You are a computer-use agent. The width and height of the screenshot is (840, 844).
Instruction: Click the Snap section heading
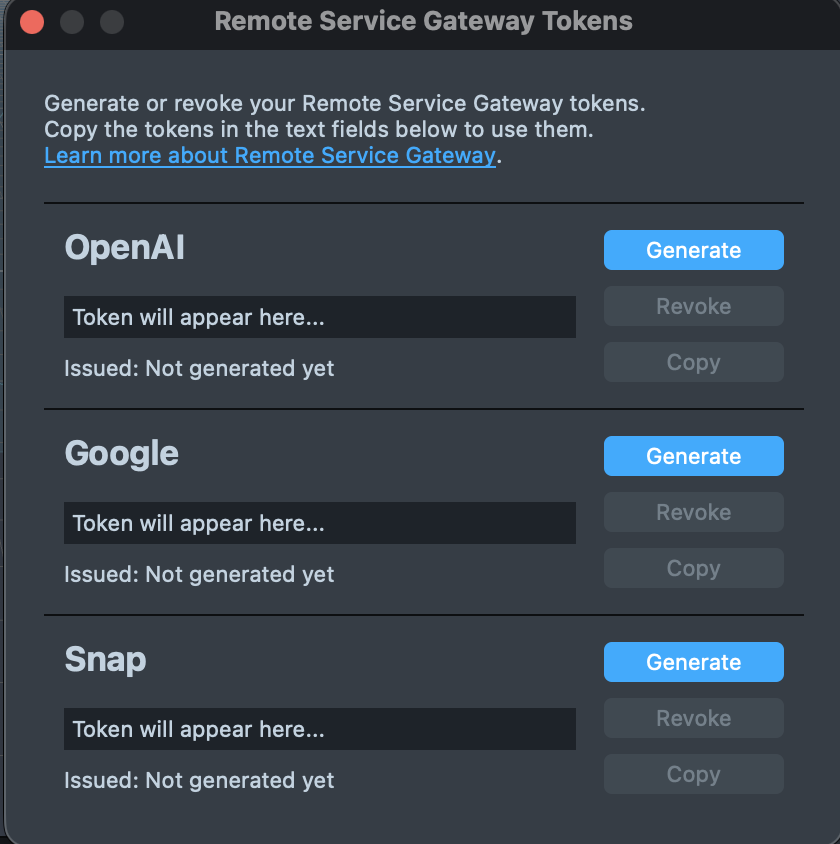pyautogui.click(x=105, y=659)
